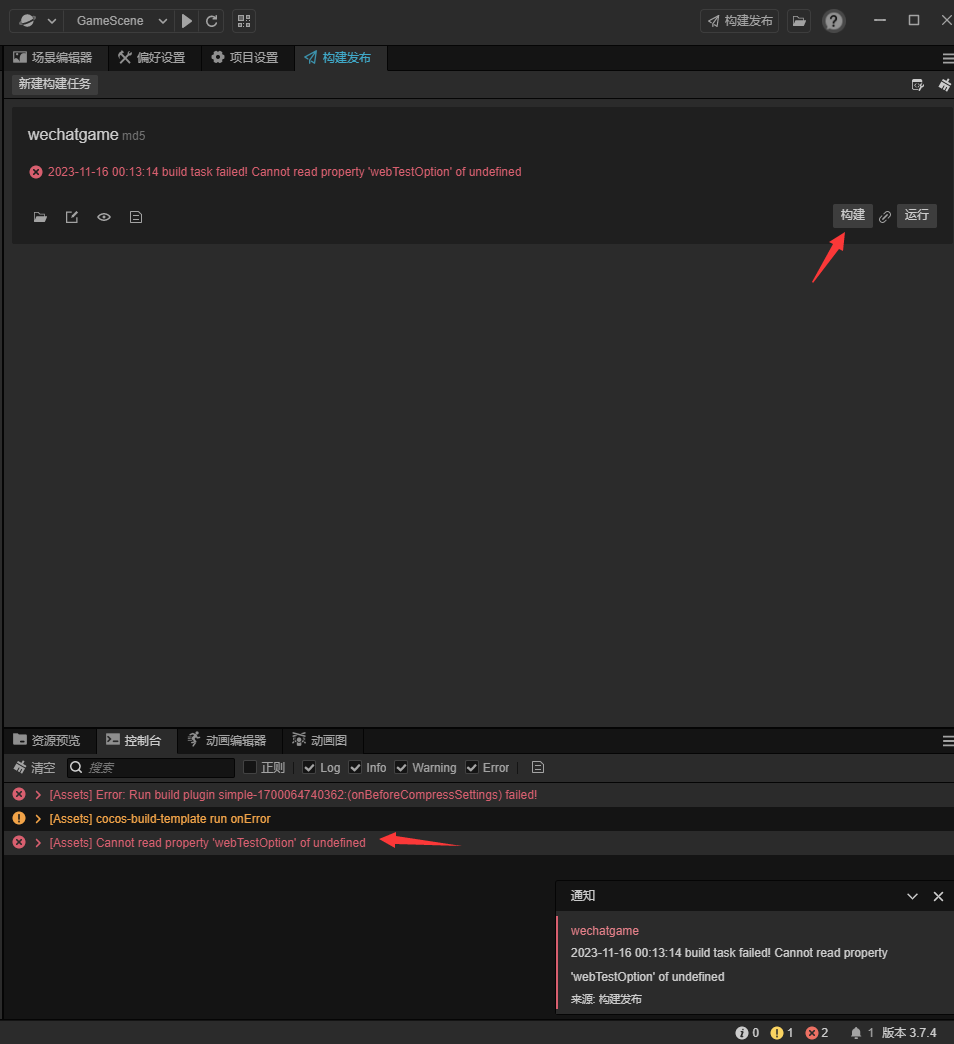Click the link icon between 构建 and 运行
This screenshot has height=1044, width=954.
[x=885, y=216]
